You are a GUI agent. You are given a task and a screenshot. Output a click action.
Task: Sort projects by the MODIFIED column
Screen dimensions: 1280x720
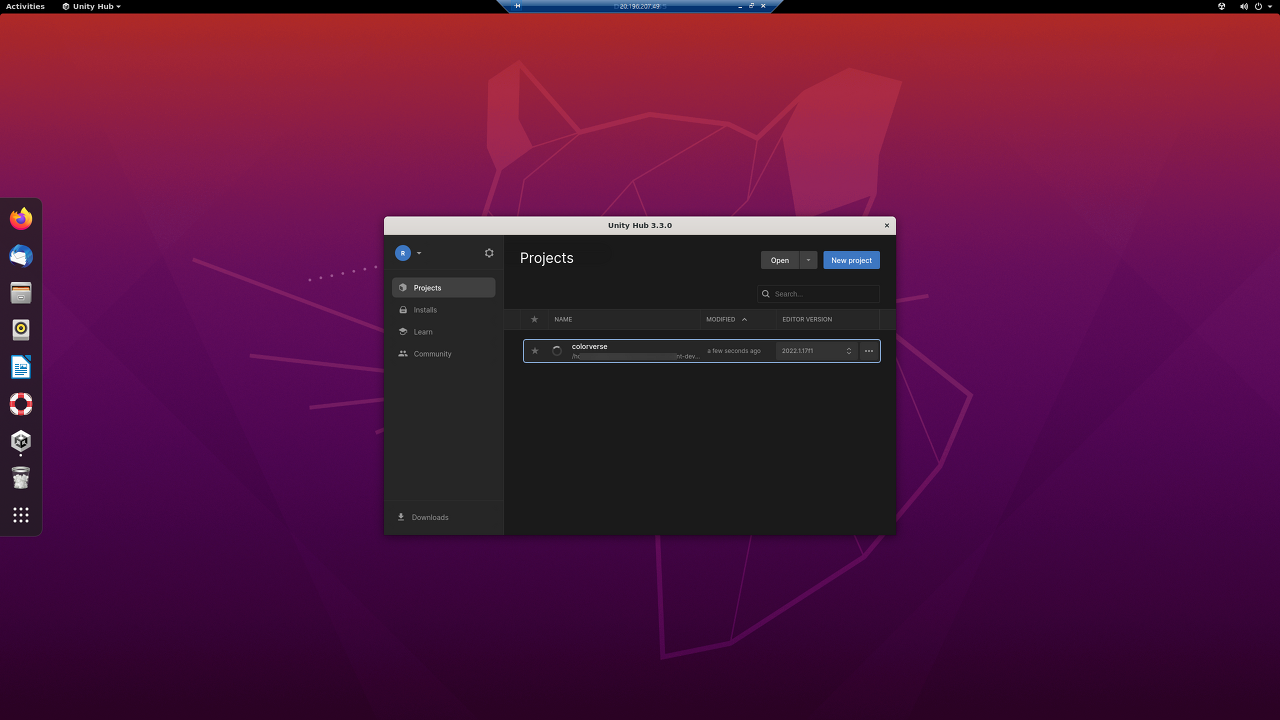point(726,319)
